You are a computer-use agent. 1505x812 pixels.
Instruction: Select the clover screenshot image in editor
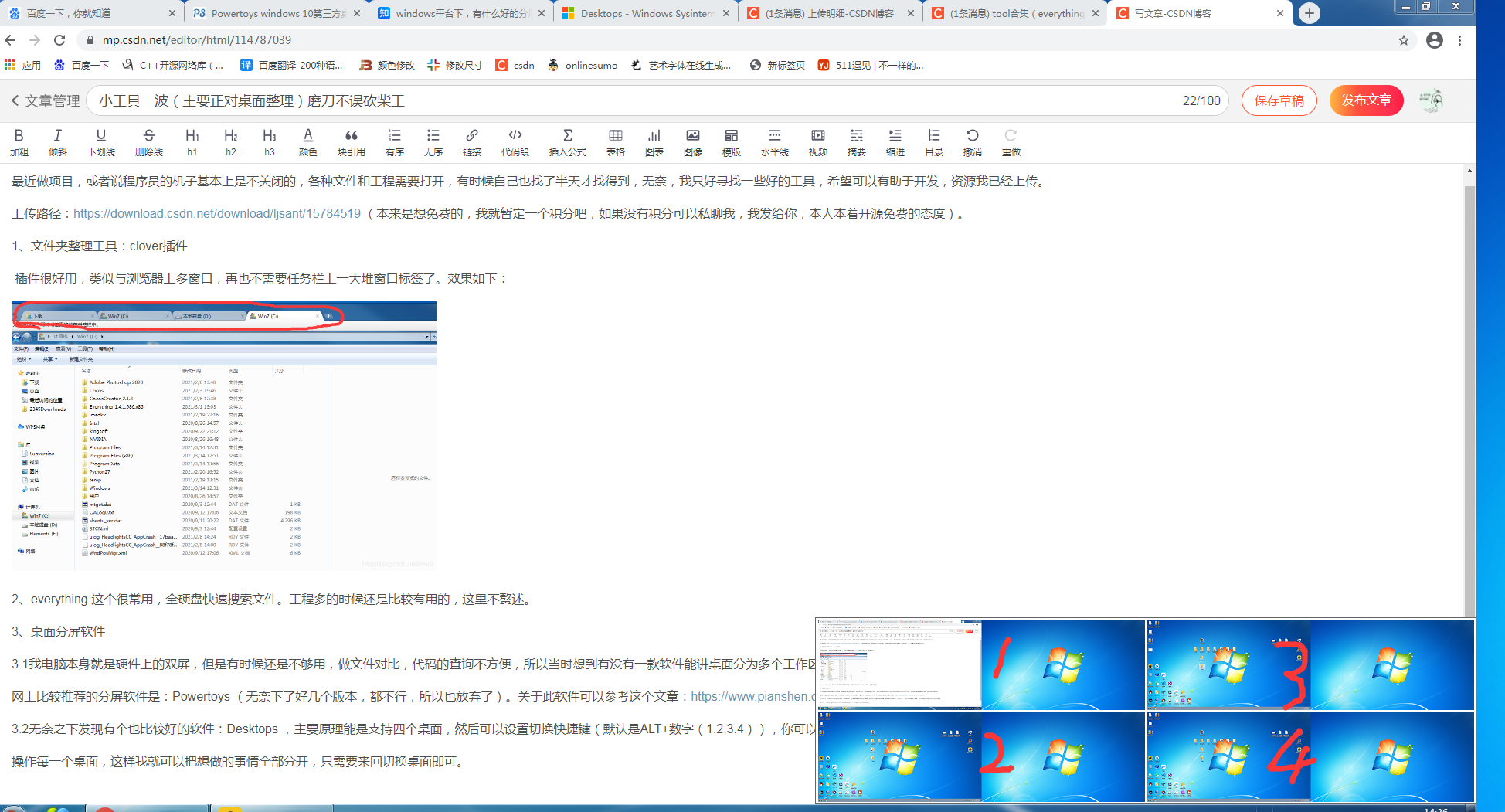pyautogui.click(x=224, y=436)
